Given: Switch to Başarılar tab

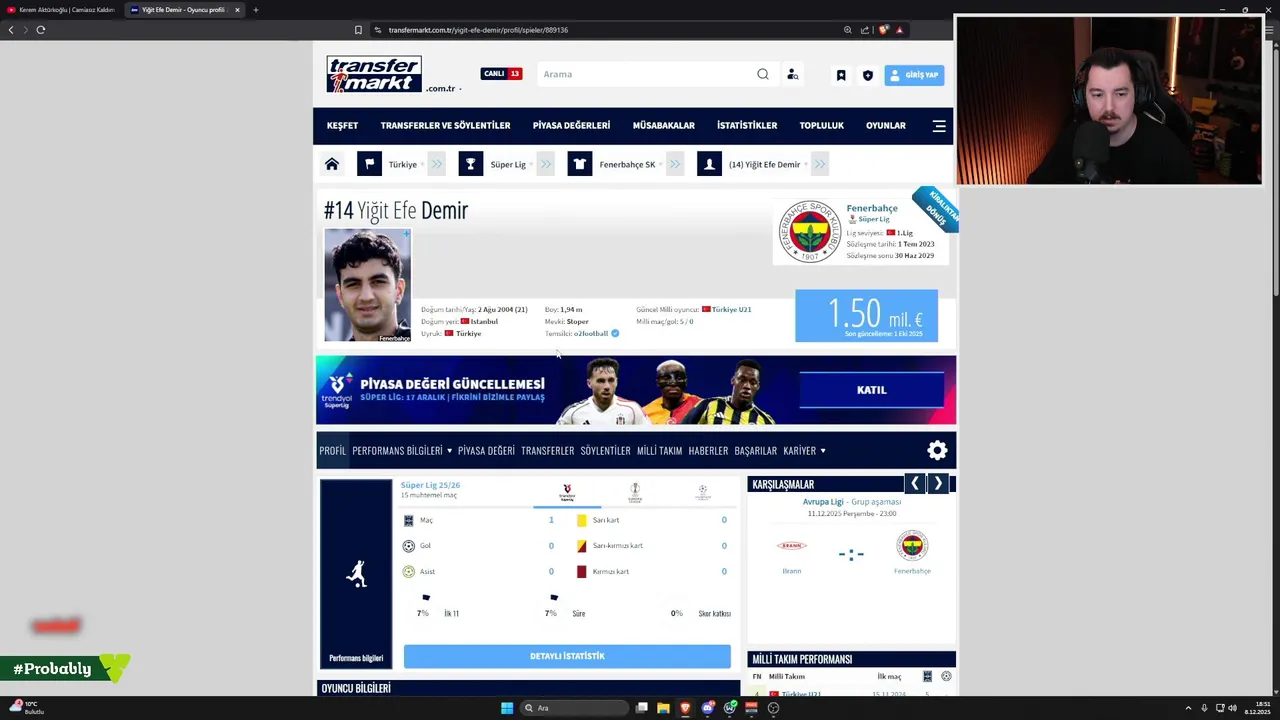Looking at the screenshot, I should click(x=755, y=451).
